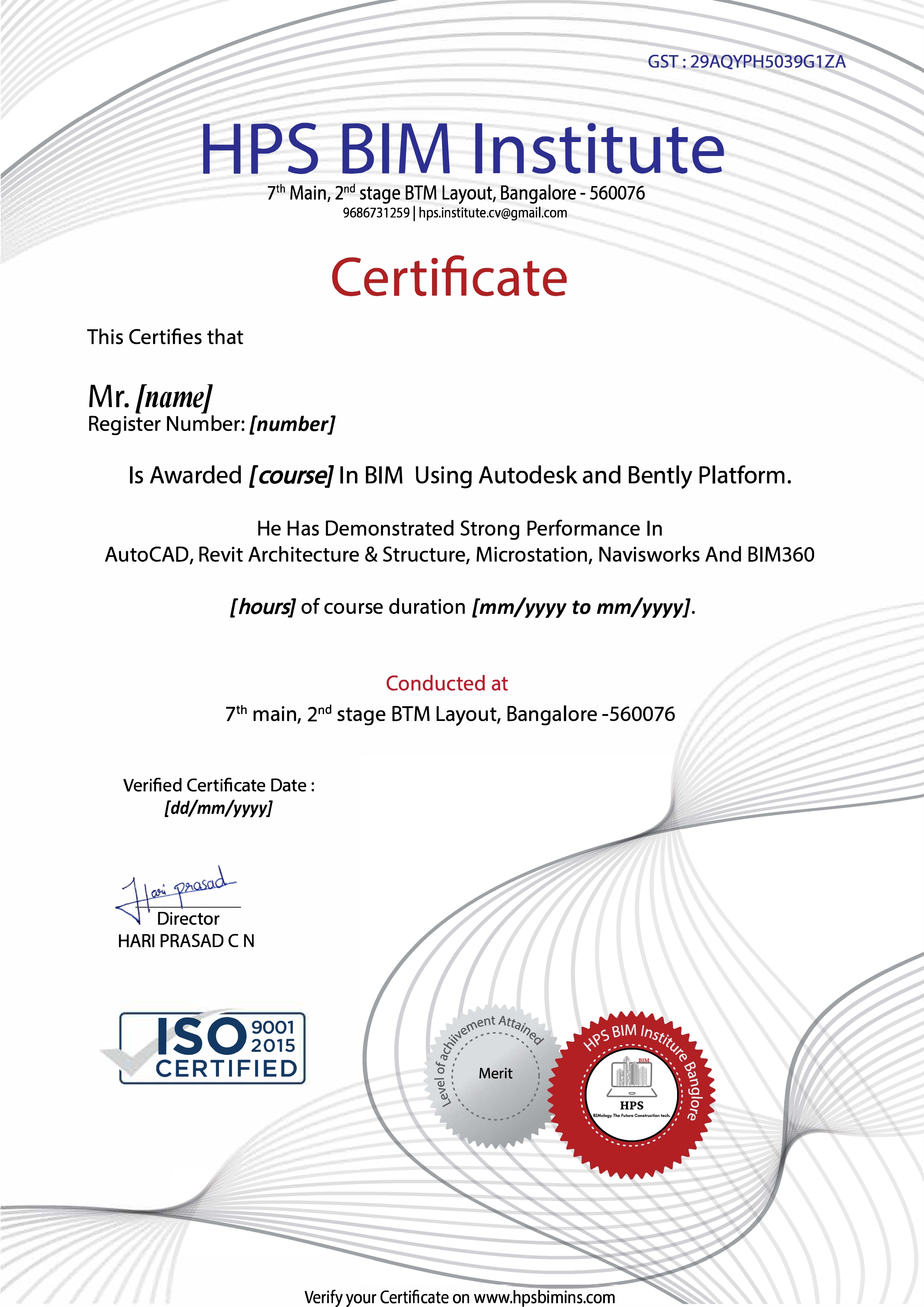Open the www.hpsbimins.com verification link
This screenshot has width=924, height=1307.
click(544, 1297)
